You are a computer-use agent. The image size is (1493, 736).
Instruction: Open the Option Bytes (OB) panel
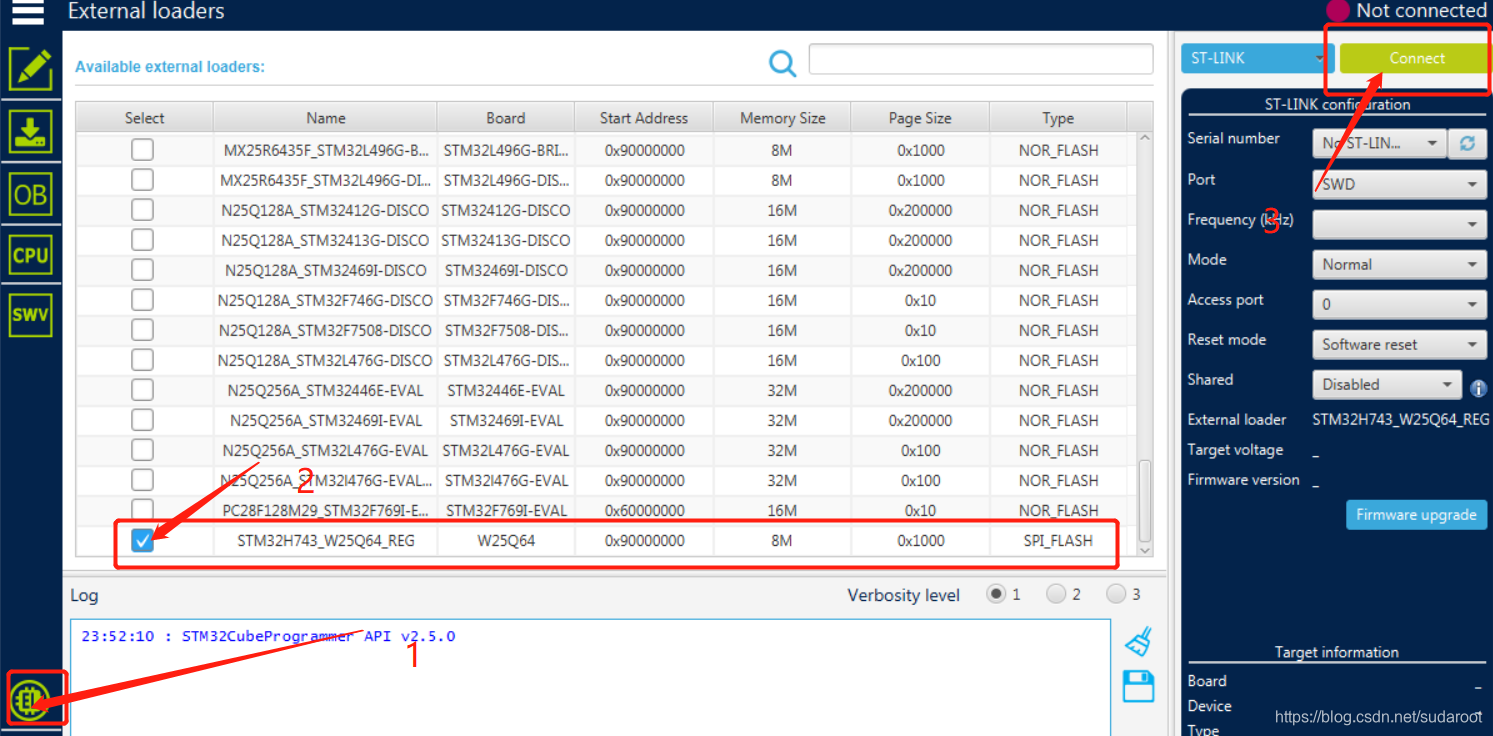[x=30, y=195]
